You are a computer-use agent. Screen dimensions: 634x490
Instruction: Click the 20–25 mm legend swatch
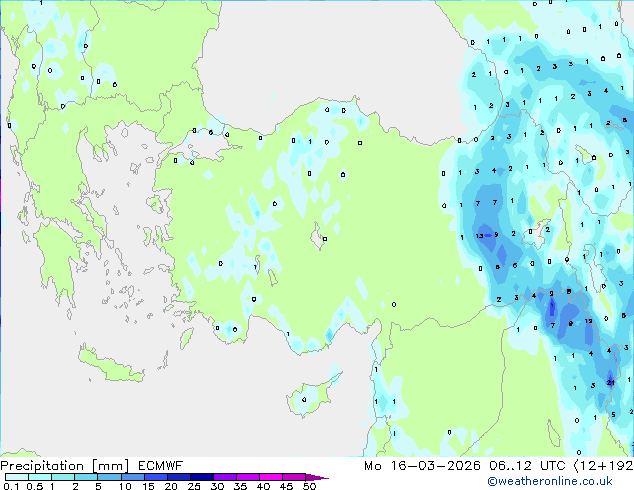click(178, 477)
